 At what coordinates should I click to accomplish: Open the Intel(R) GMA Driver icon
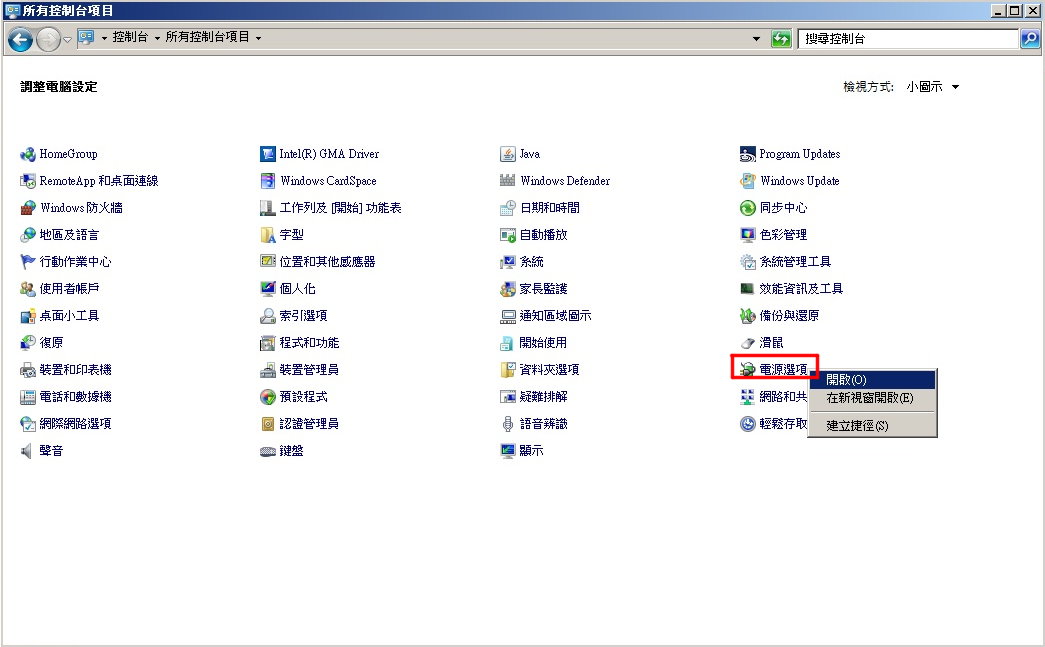click(x=267, y=155)
